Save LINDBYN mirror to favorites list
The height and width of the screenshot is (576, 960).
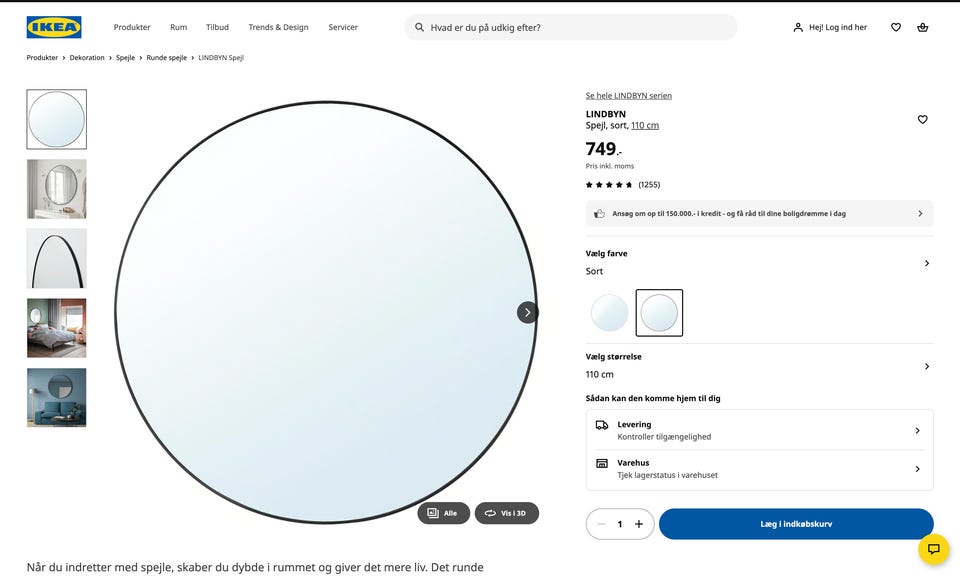coord(922,120)
